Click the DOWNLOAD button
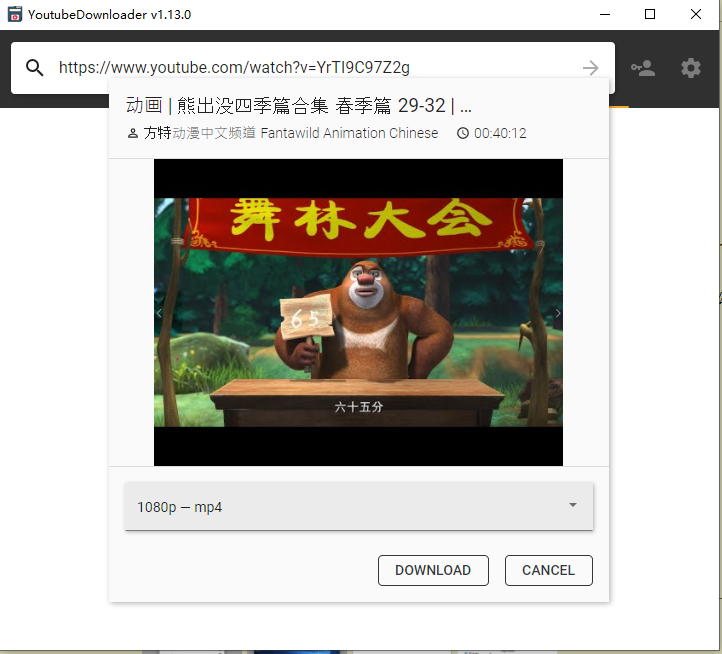722x654 pixels. coord(433,570)
